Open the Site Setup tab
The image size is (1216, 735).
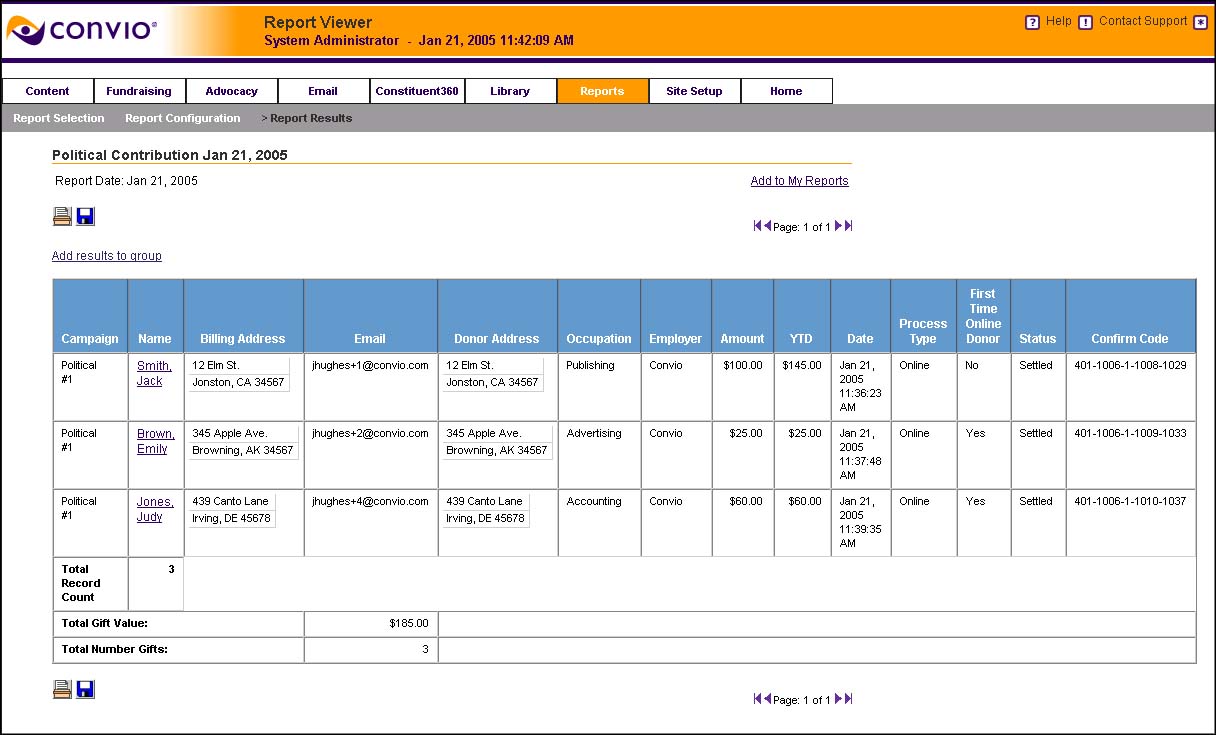click(x=694, y=91)
